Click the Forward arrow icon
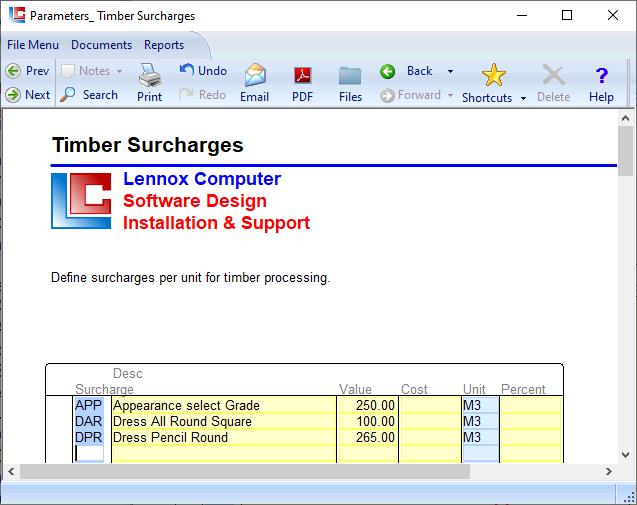 click(x=387, y=95)
